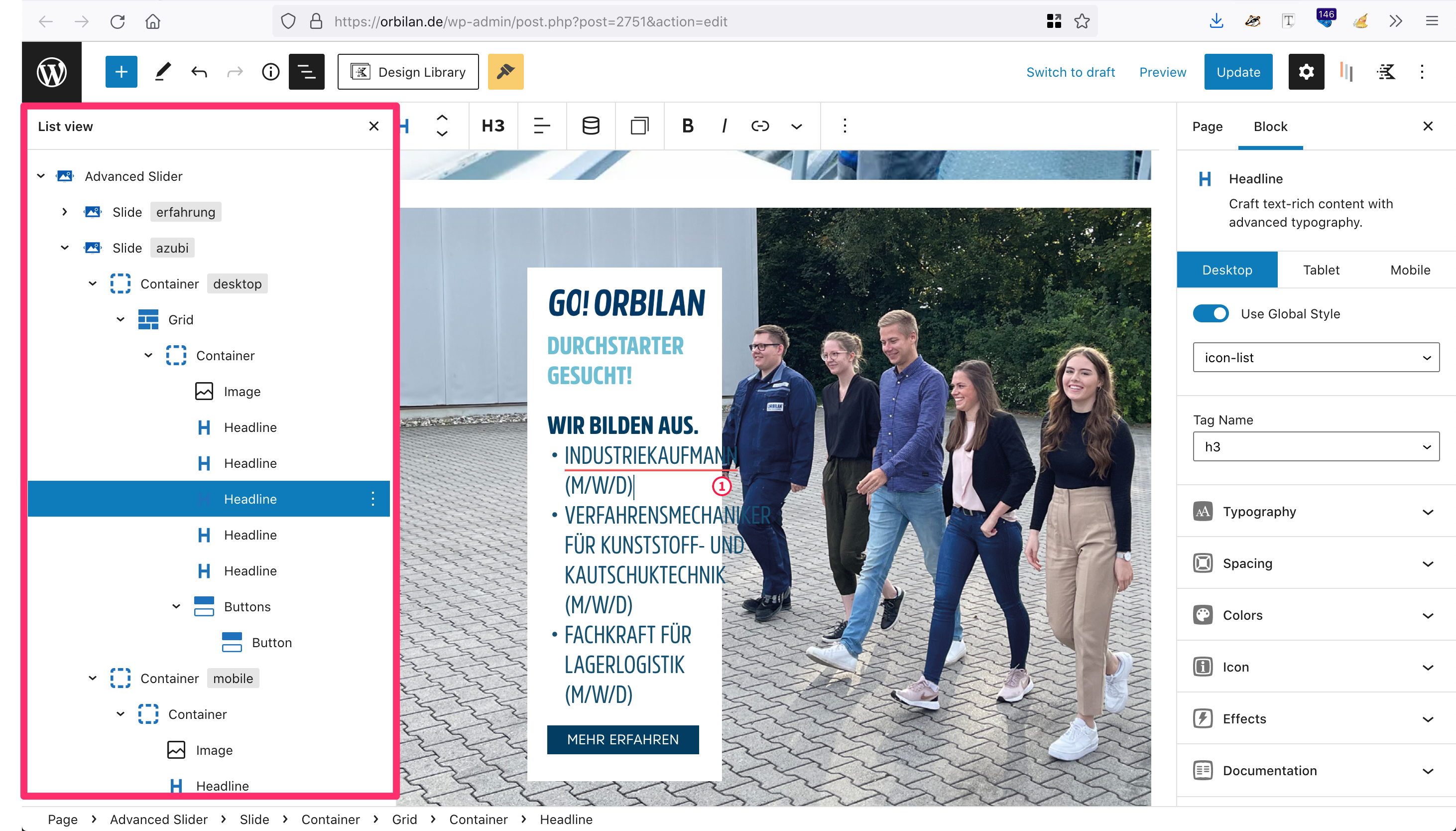
Task: Collapse the Container mobile item
Action: pyautogui.click(x=93, y=679)
